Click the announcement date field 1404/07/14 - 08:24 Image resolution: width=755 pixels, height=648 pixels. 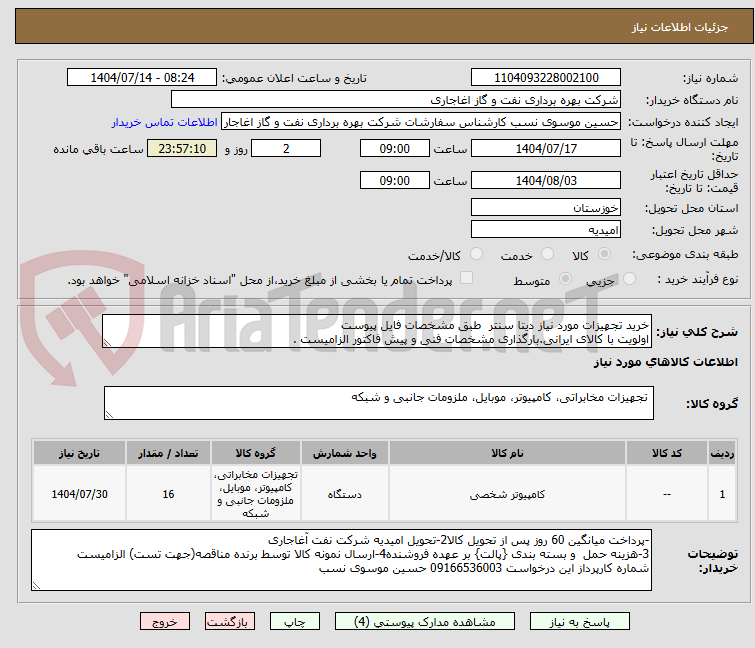(x=142, y=78)
